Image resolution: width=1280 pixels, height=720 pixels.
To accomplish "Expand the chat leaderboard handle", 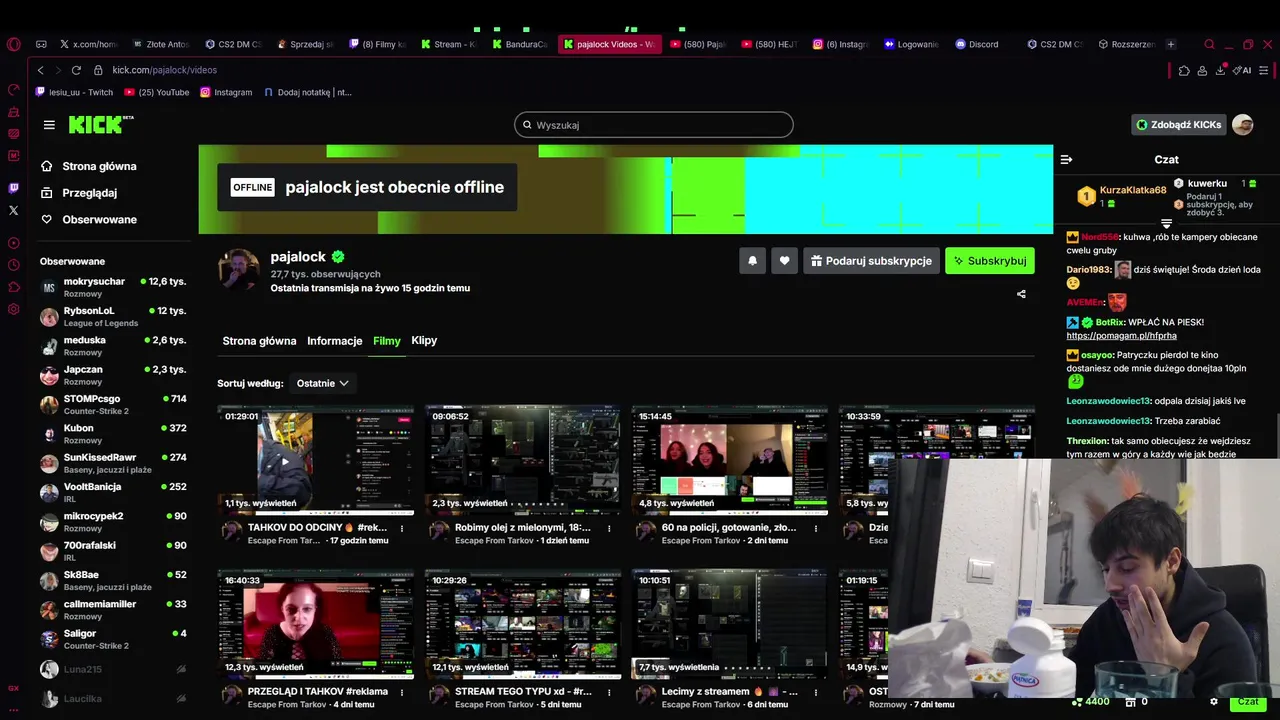I will (x=1166, y=224).
